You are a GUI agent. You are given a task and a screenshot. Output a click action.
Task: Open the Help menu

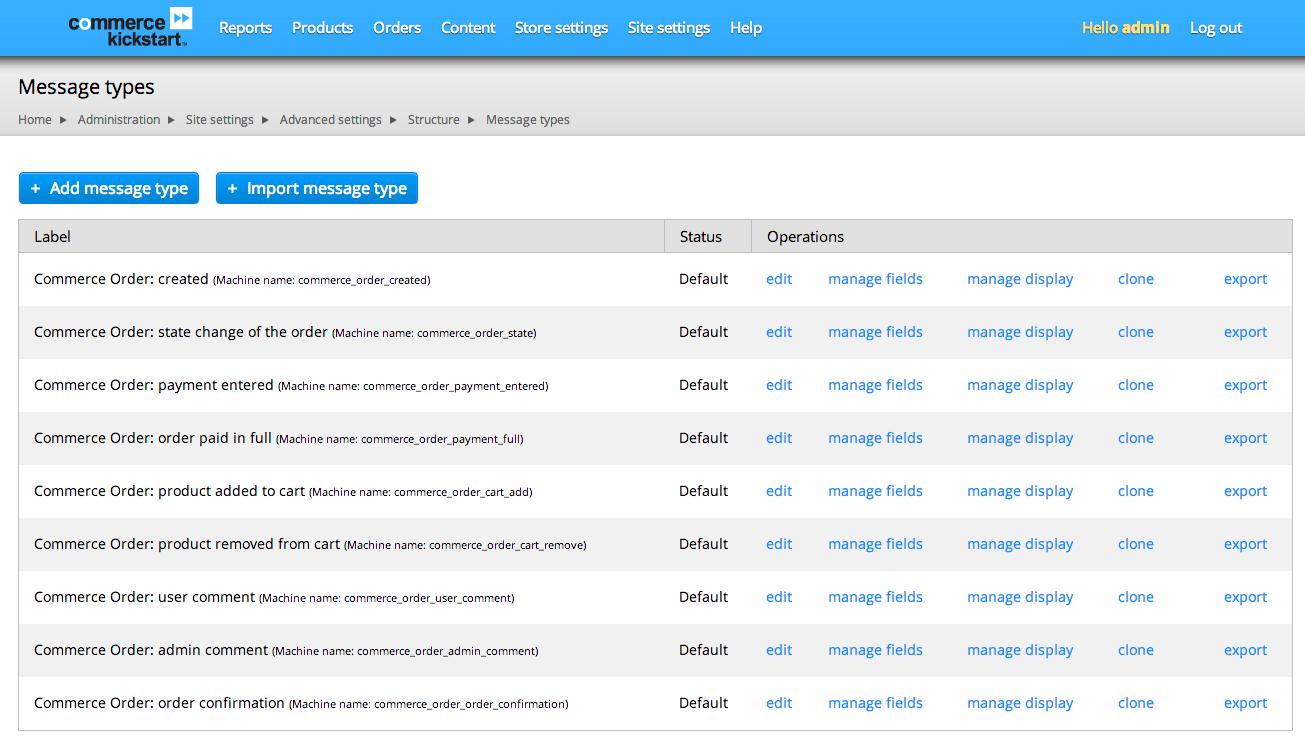746,28
